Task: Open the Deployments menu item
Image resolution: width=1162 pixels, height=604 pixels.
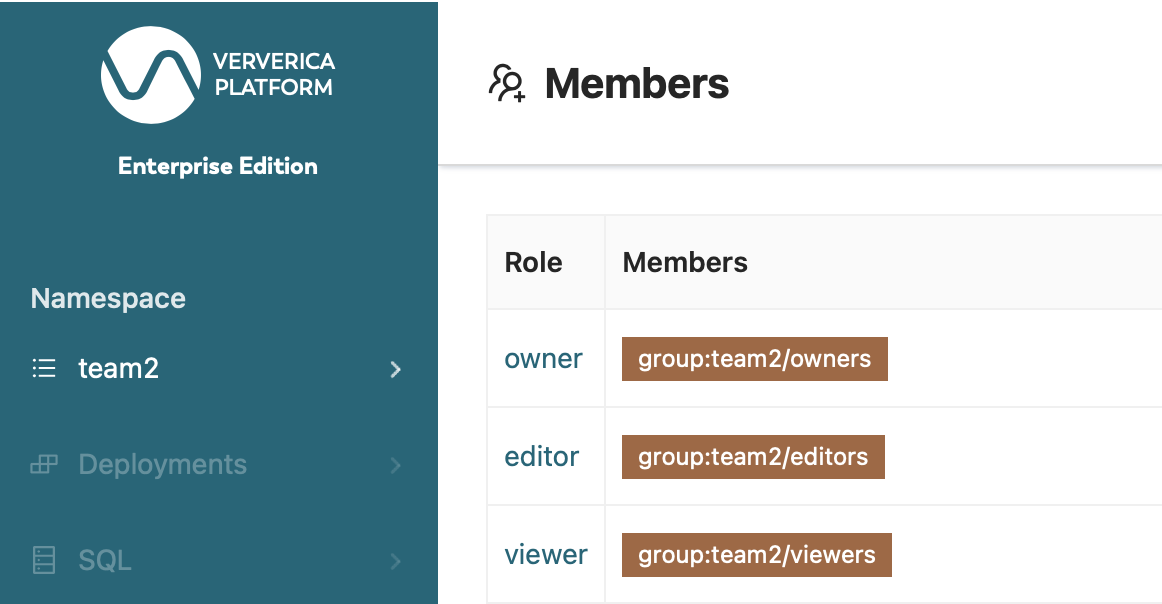Action: tap(161, 464)
